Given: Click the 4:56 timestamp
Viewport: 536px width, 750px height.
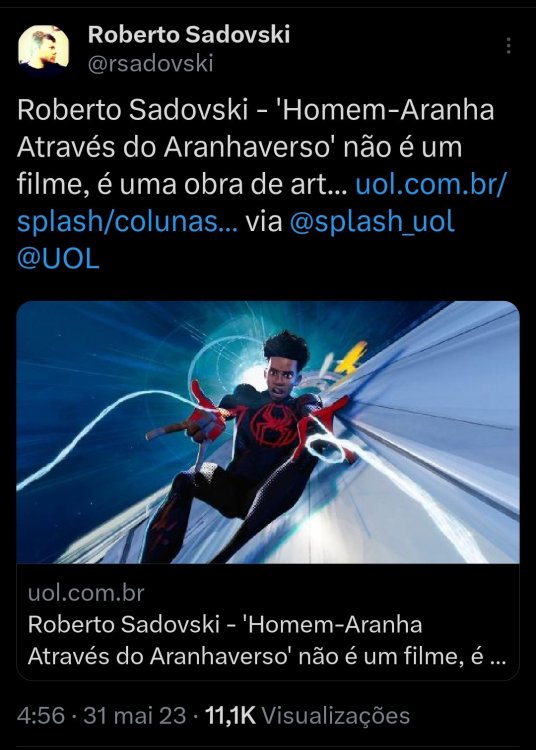Looking at the screenshot, I should (41, 716).
